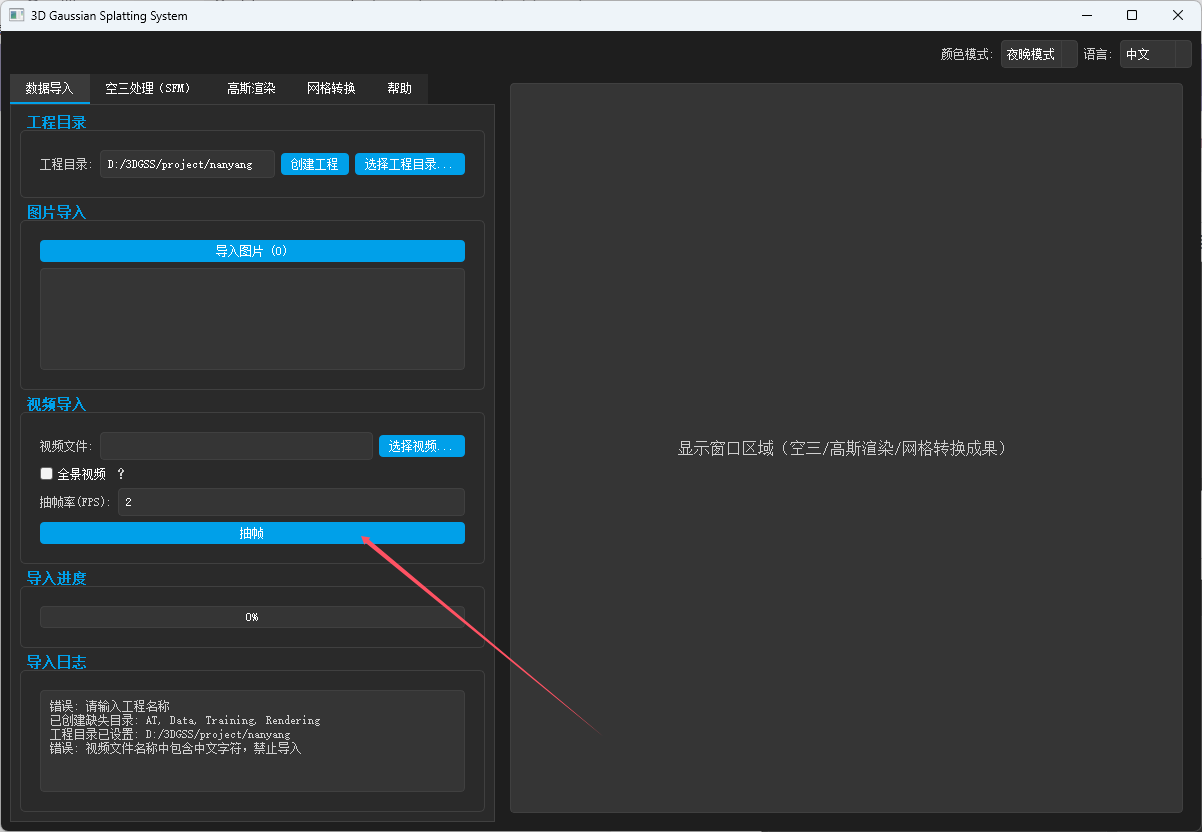Open the 颜色模式 dropdown showing 夜晚模式
1202x832 pixels.
pyautogui.click(x=1039, y=54)
